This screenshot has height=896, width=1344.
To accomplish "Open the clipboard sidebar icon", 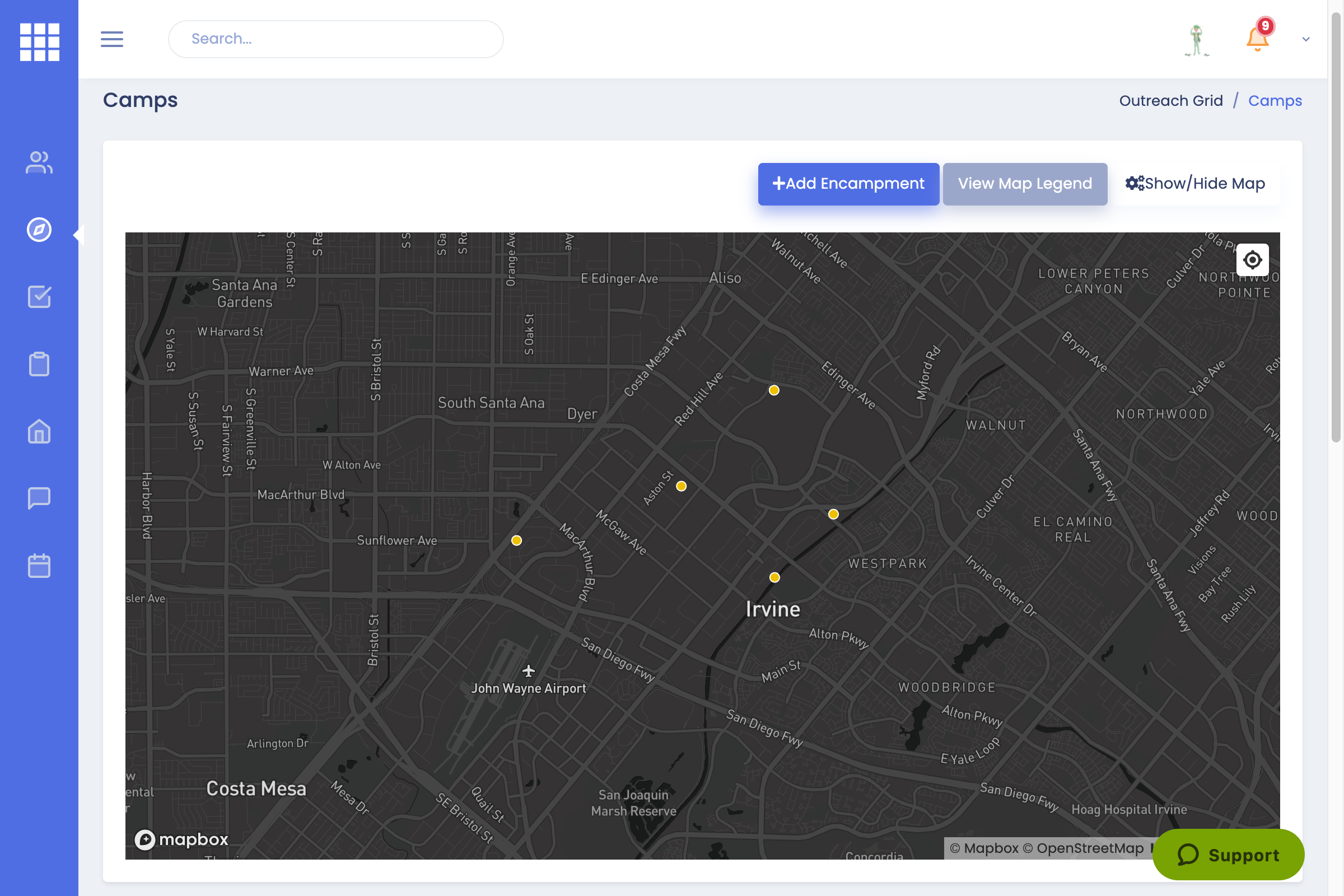I will click(39, 364).
